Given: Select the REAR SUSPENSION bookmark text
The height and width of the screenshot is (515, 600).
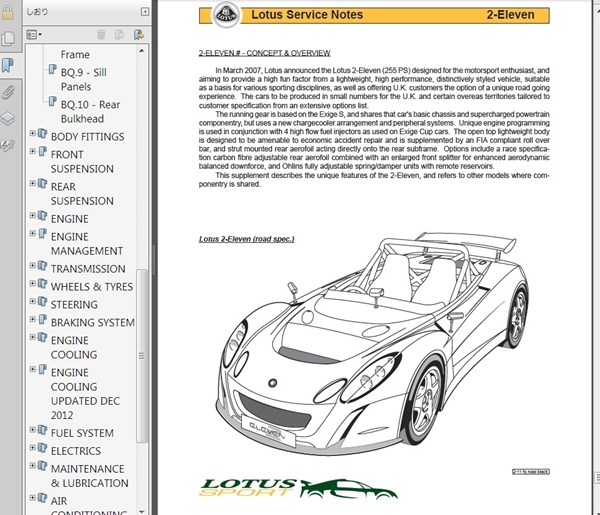Looking at the screenshot, I should point(82,194).
